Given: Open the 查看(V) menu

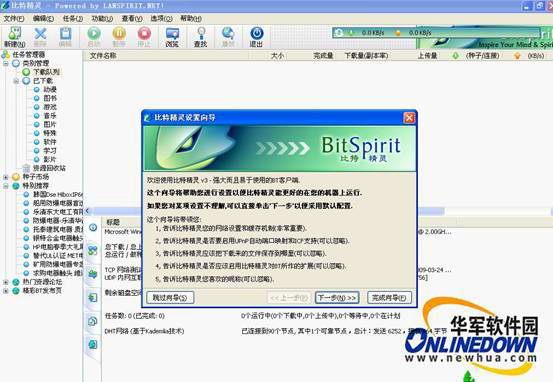Looking at the screenshot, I should click(132, 18).
